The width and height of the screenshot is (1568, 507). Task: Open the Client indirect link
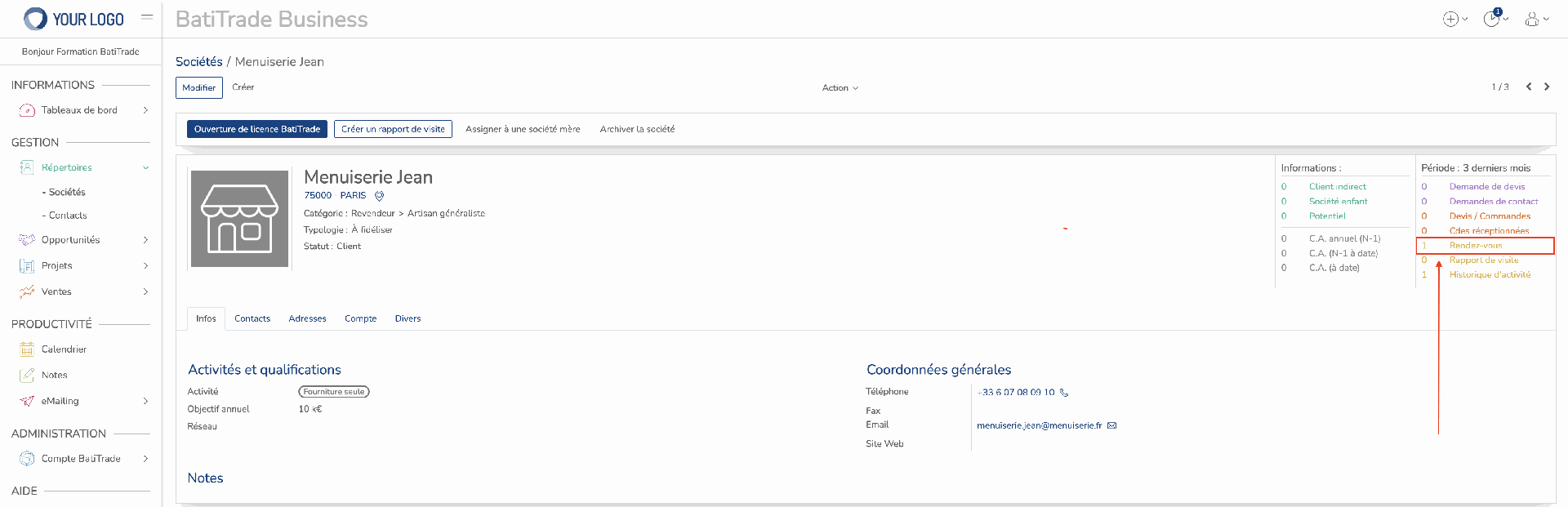pos(1338,187)
